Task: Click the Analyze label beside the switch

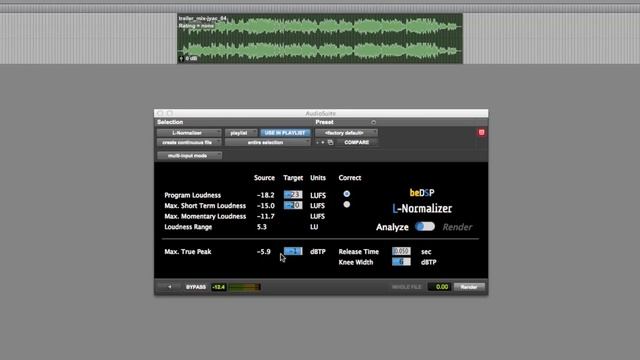Action: pos(392,227)
